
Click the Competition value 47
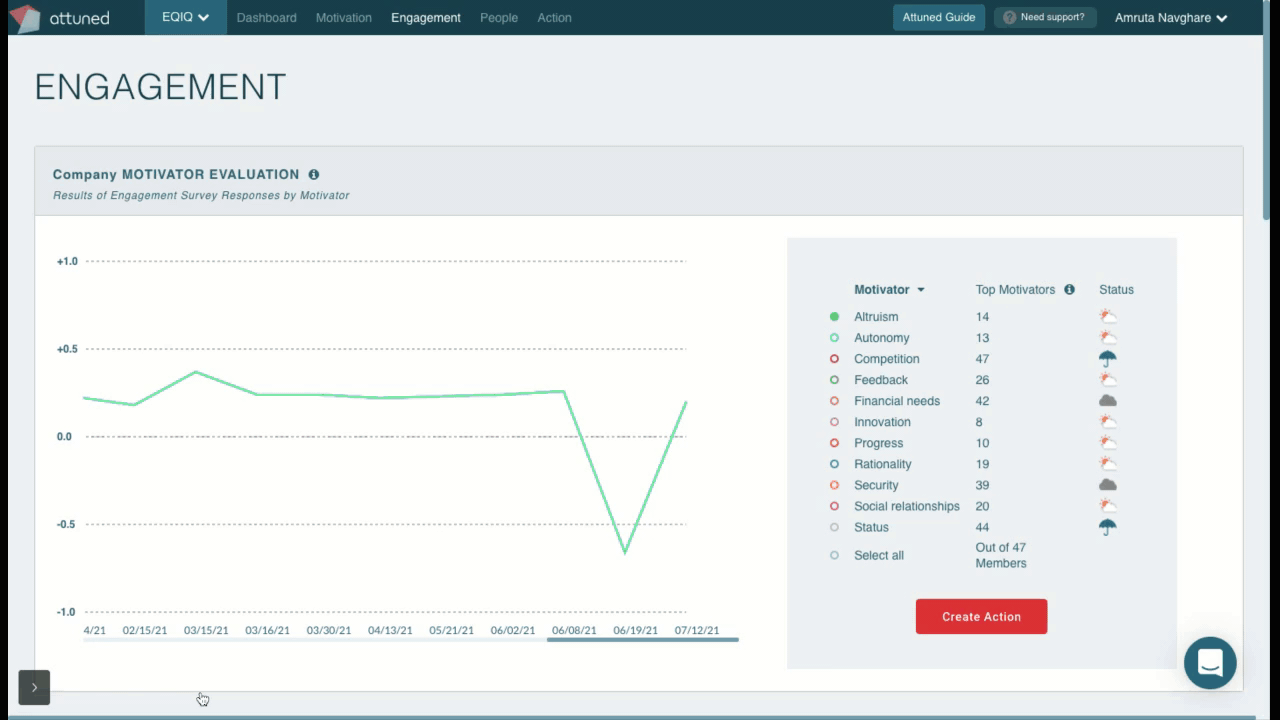[x=982, y=359]
